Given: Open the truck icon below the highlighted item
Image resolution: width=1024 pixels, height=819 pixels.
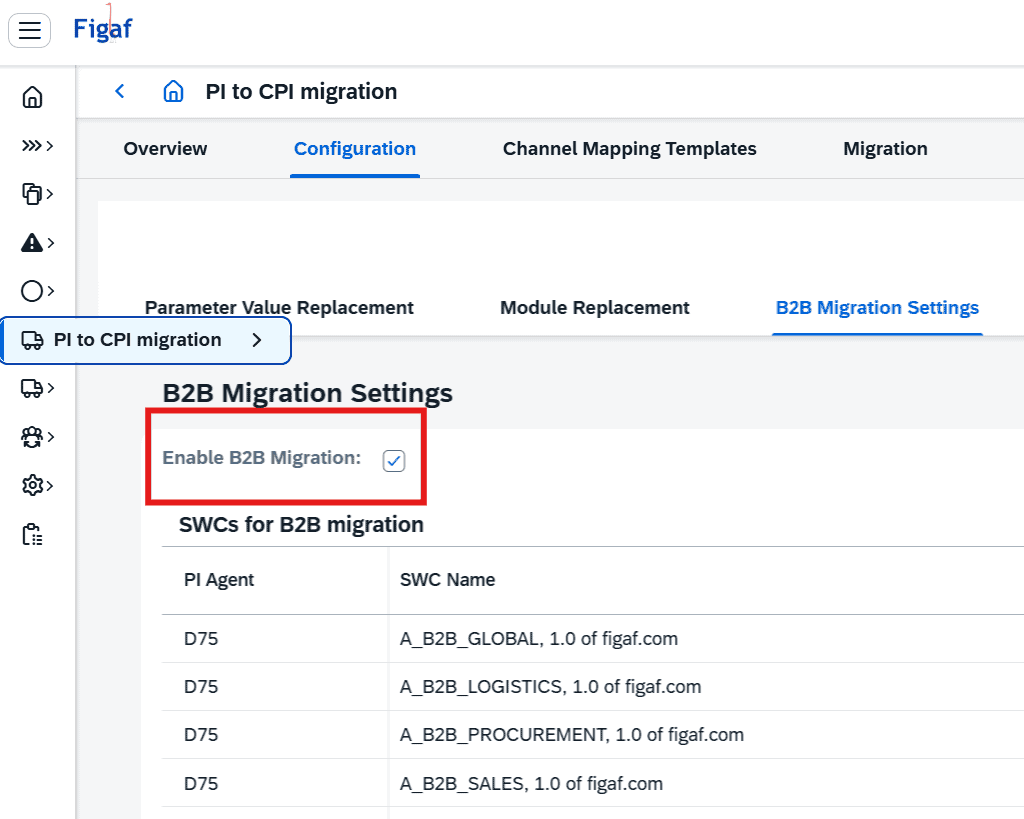Looking at the screenshot, I should (31, 388).
